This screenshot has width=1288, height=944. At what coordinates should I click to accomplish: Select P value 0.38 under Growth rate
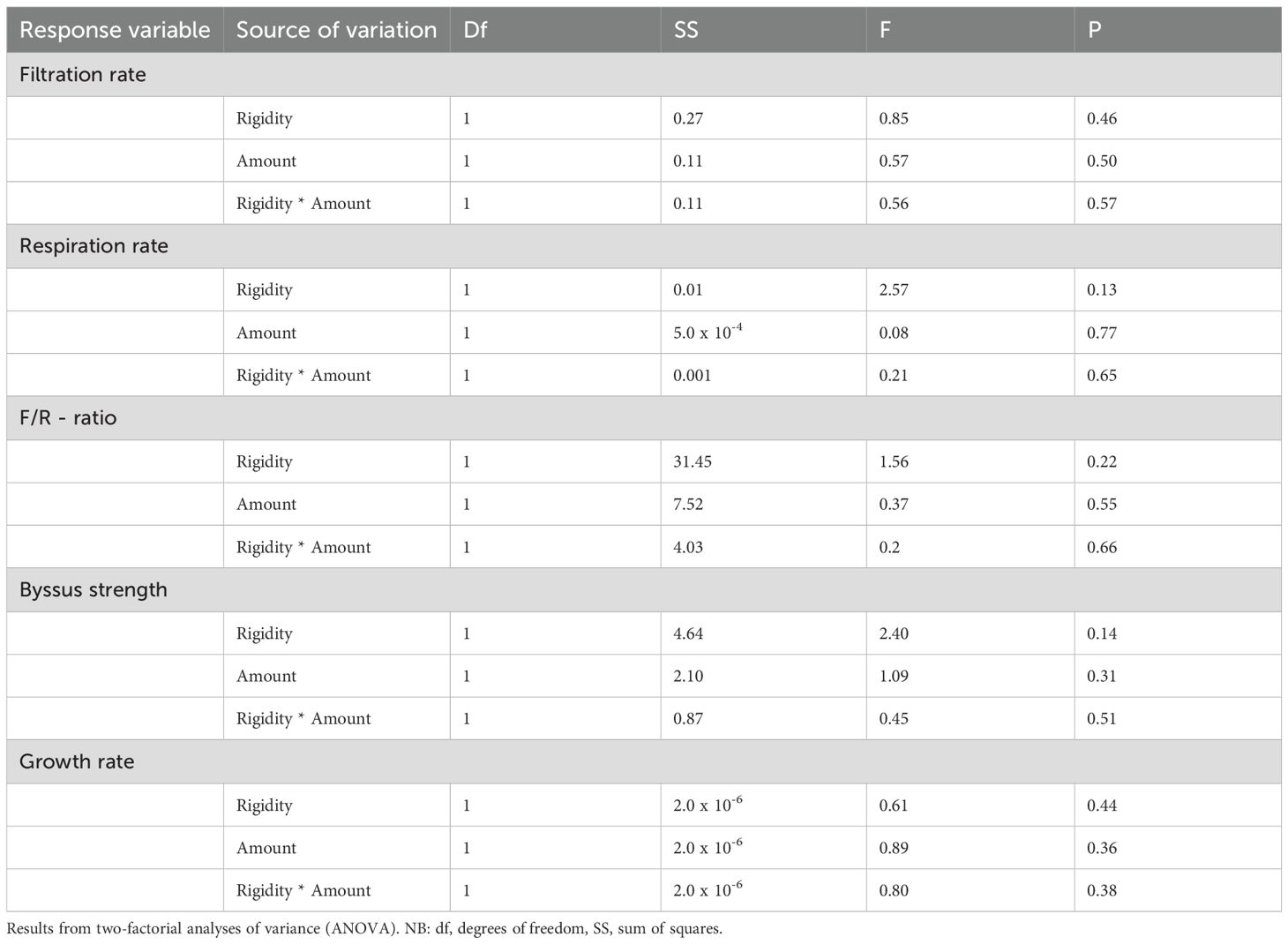(1102, 890)
